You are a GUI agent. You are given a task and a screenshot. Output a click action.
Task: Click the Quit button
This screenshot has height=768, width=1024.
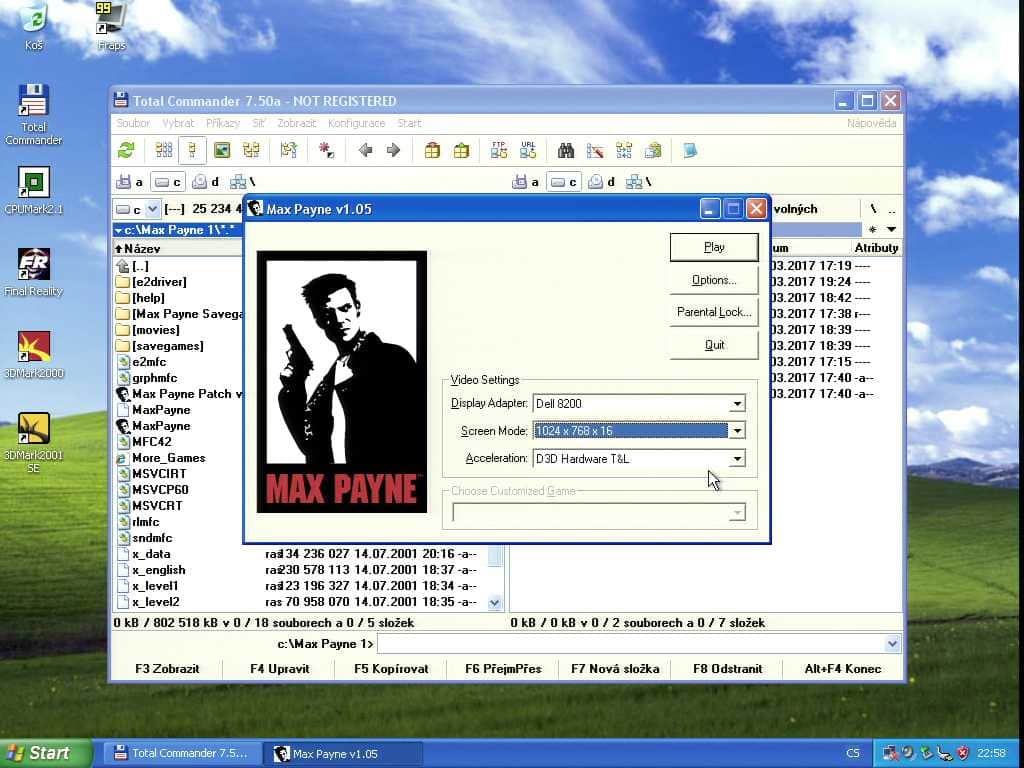pyautogui.click(x=714, y=345)
